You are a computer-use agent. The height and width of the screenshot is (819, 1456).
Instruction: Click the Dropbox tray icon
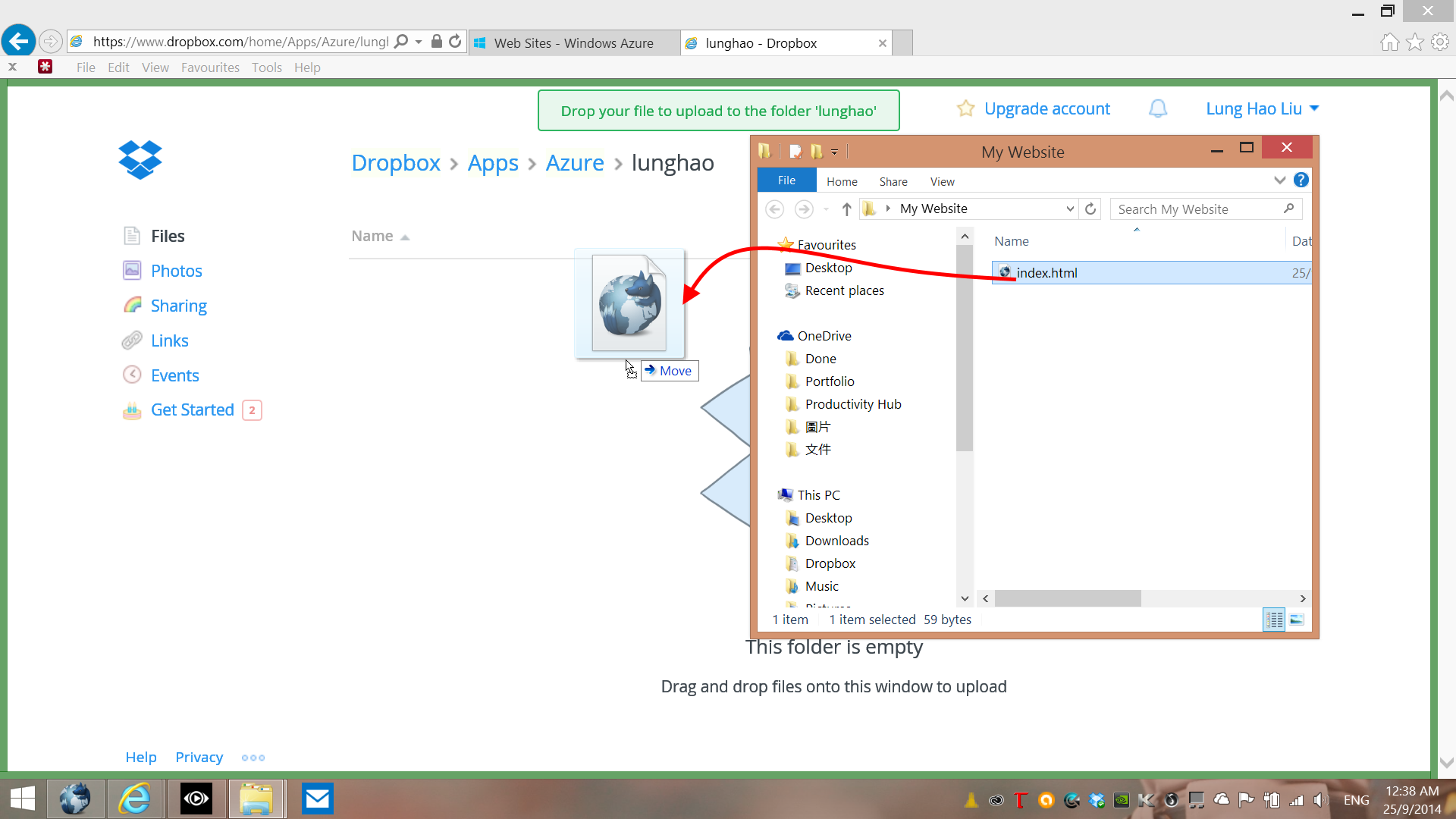coord(1097,800)
